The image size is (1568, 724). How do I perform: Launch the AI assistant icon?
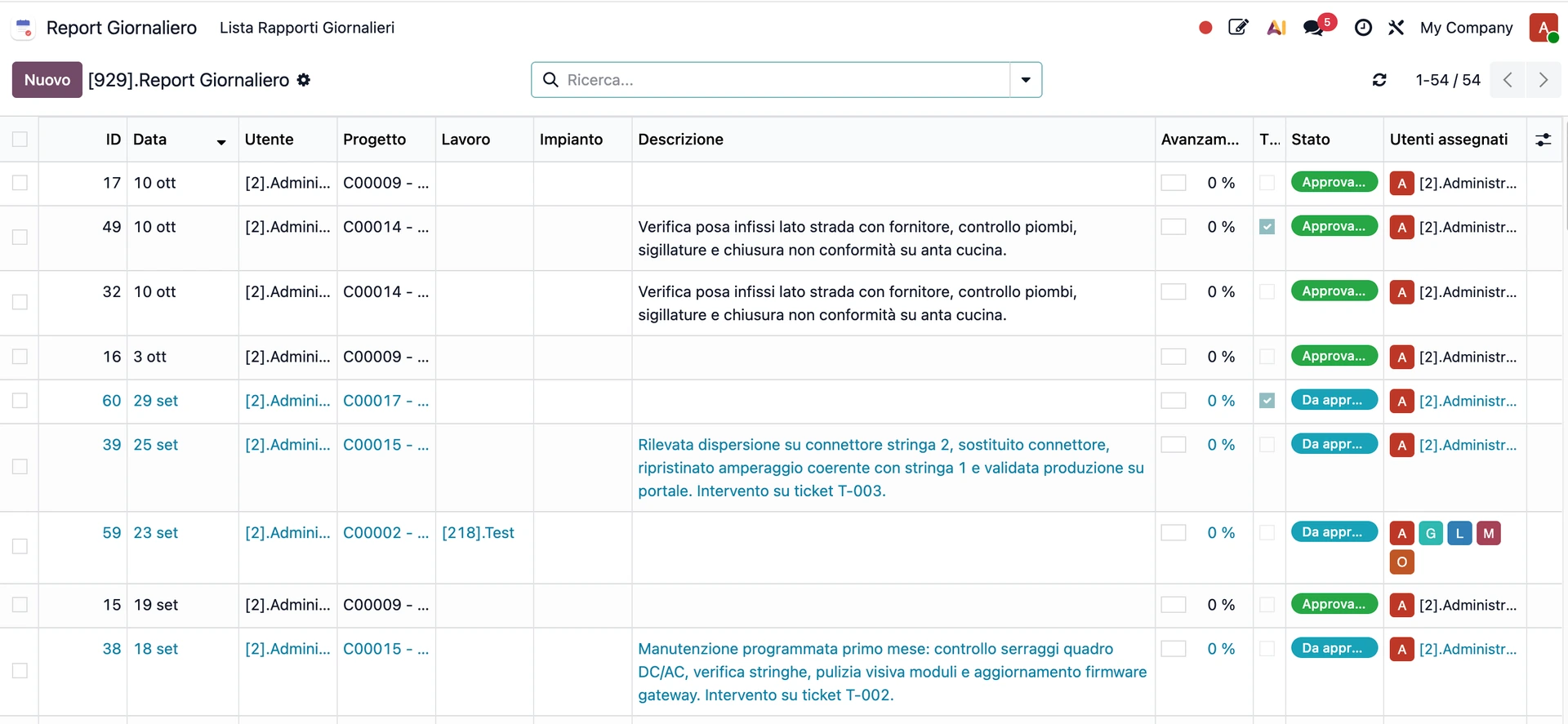1276,28
